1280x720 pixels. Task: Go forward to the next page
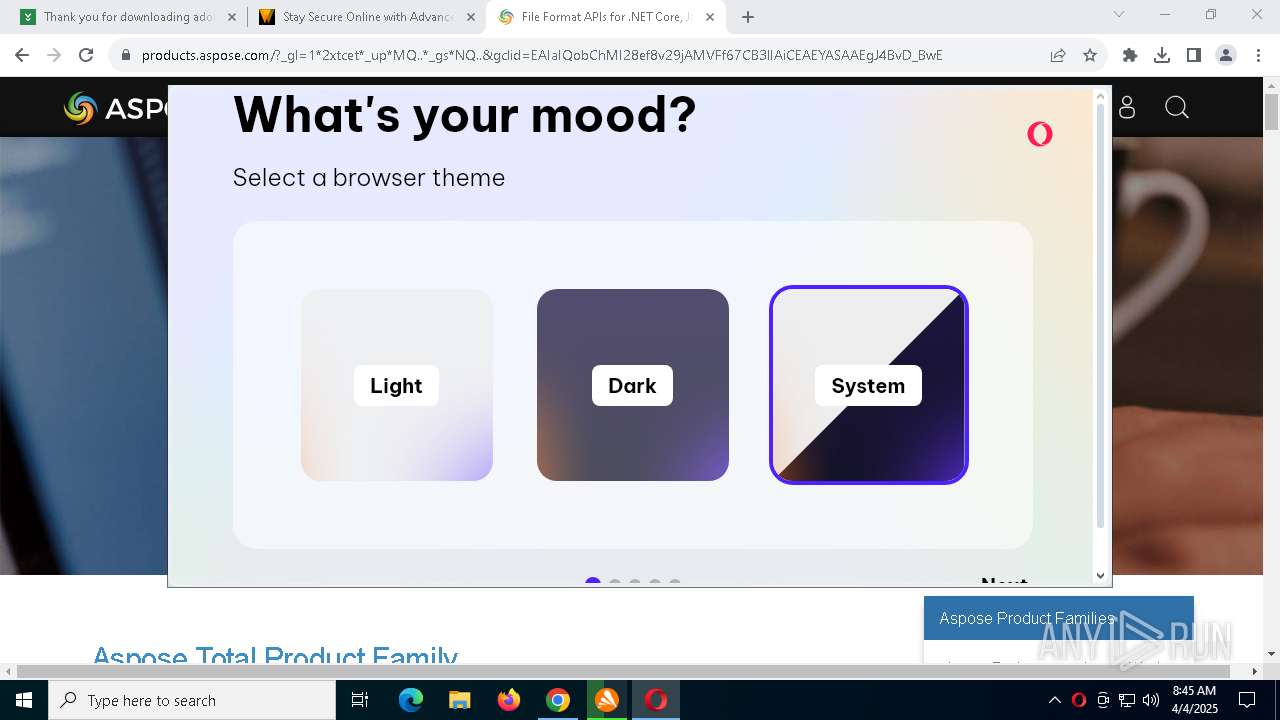pos(54,55)
